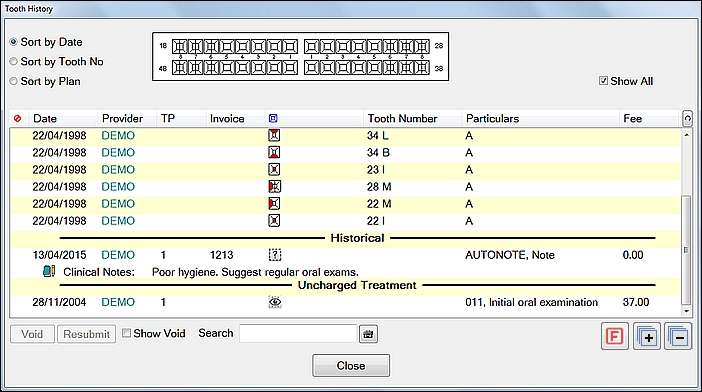Click the collapse all minus icon
This screenshot has width=702, height=392.
[x=678, y=336]
